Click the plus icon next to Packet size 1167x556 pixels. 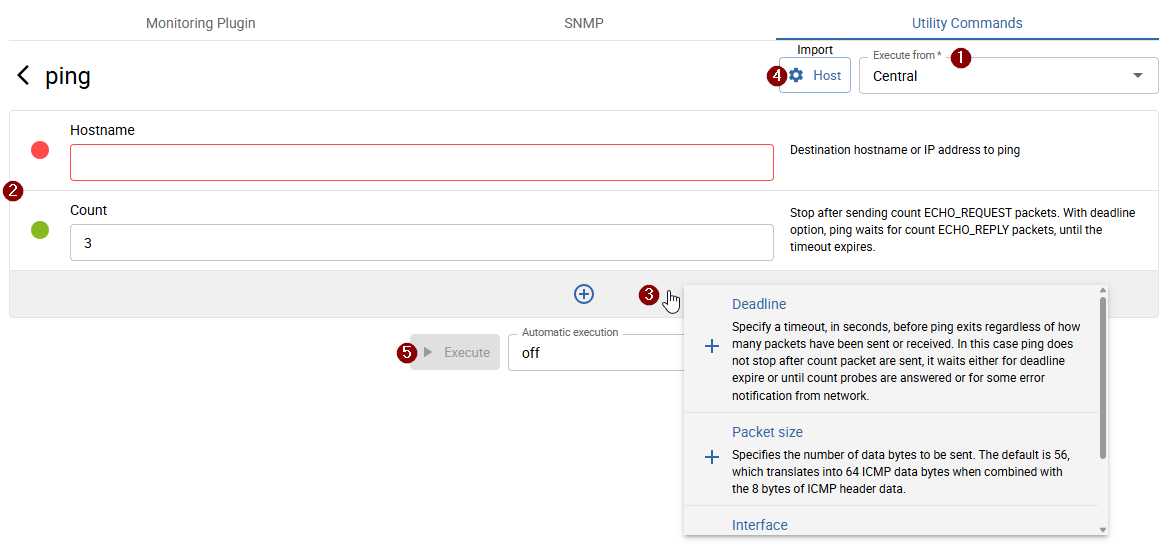tap(712, 457)
